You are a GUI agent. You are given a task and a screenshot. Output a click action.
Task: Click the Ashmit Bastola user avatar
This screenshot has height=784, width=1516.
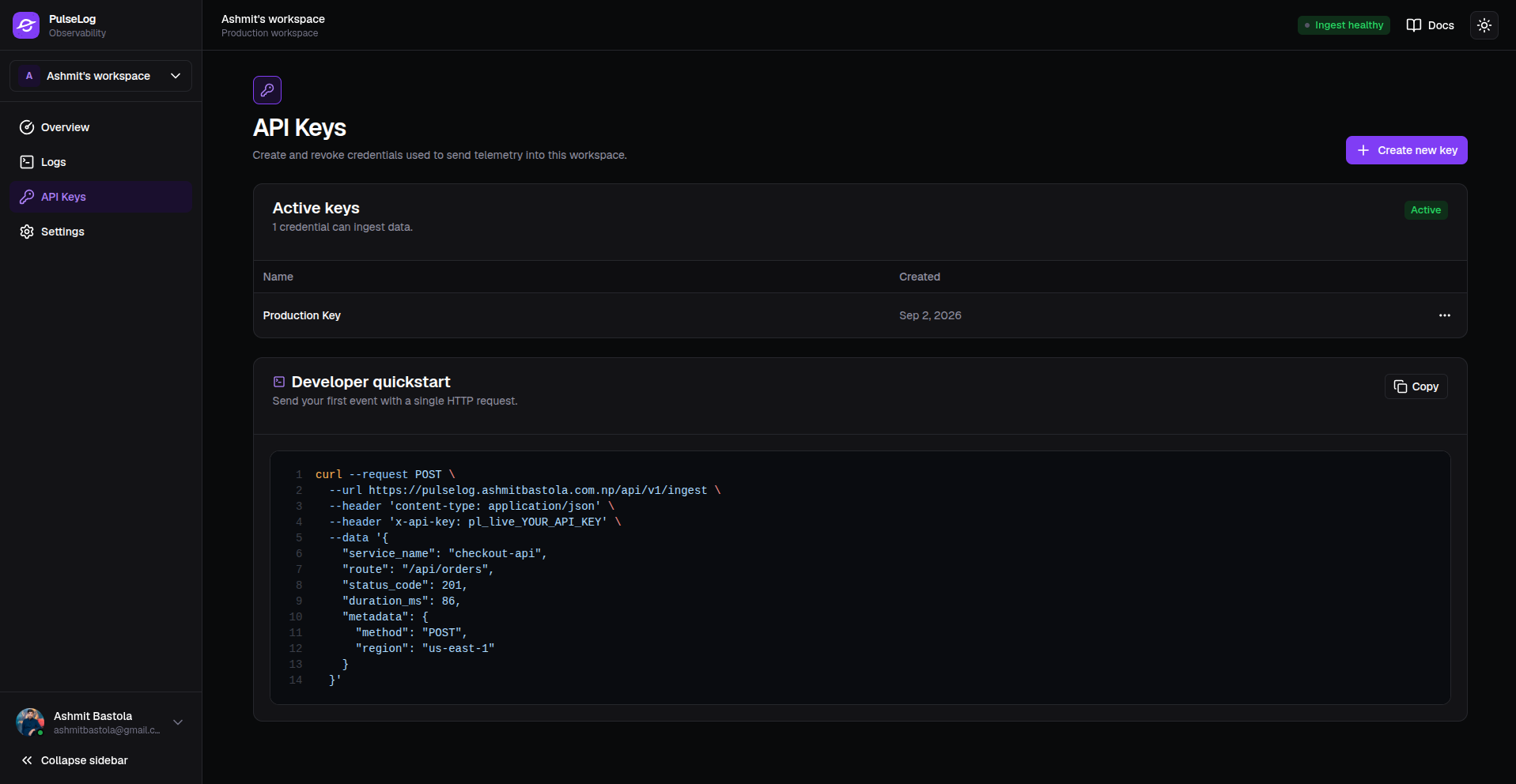tap(30, 722)
